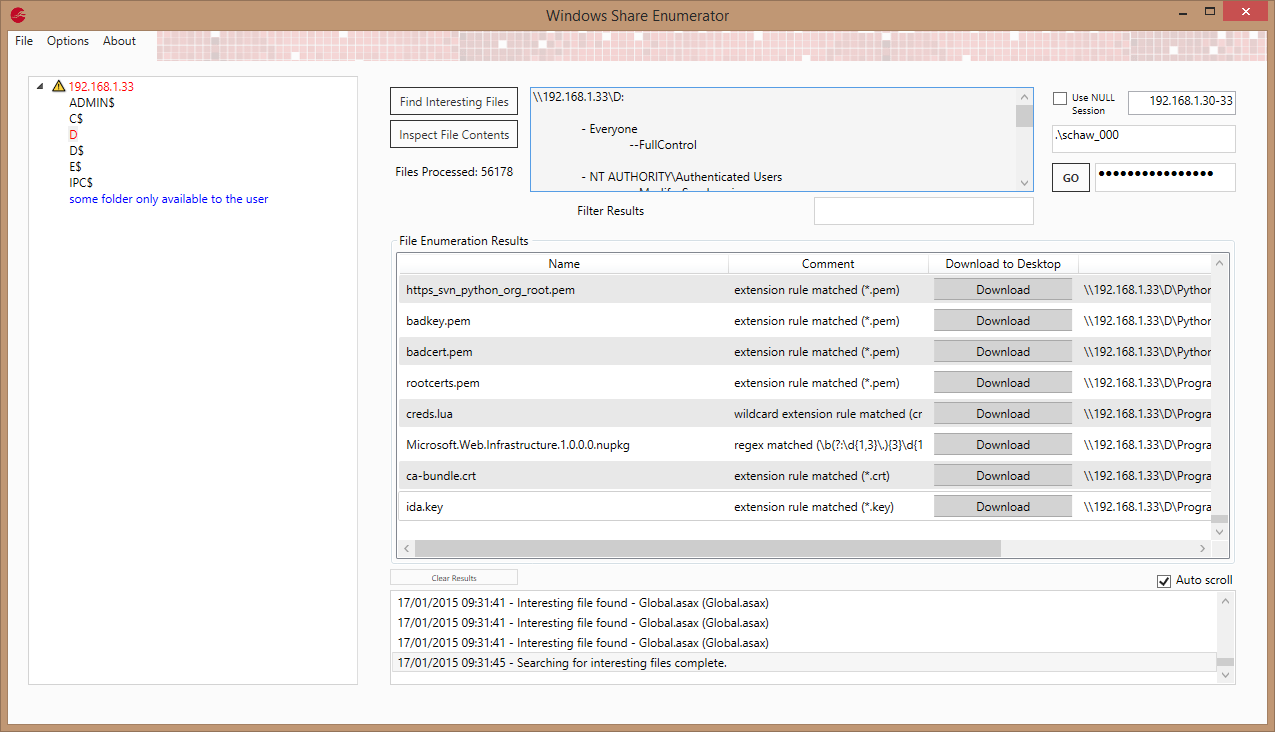Download the badkey.pem file
This screenshot has height=732, width=1275.
coord(1002,319)
